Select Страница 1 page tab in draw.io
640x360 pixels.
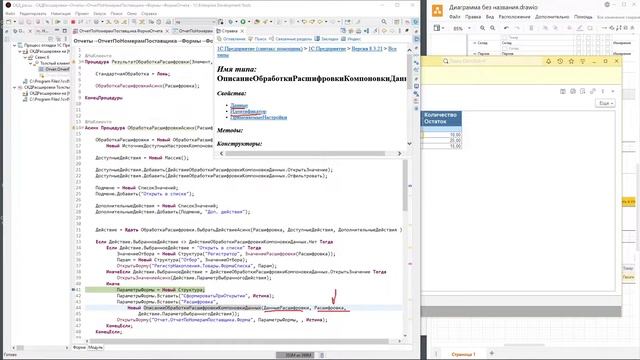point(463,354)
